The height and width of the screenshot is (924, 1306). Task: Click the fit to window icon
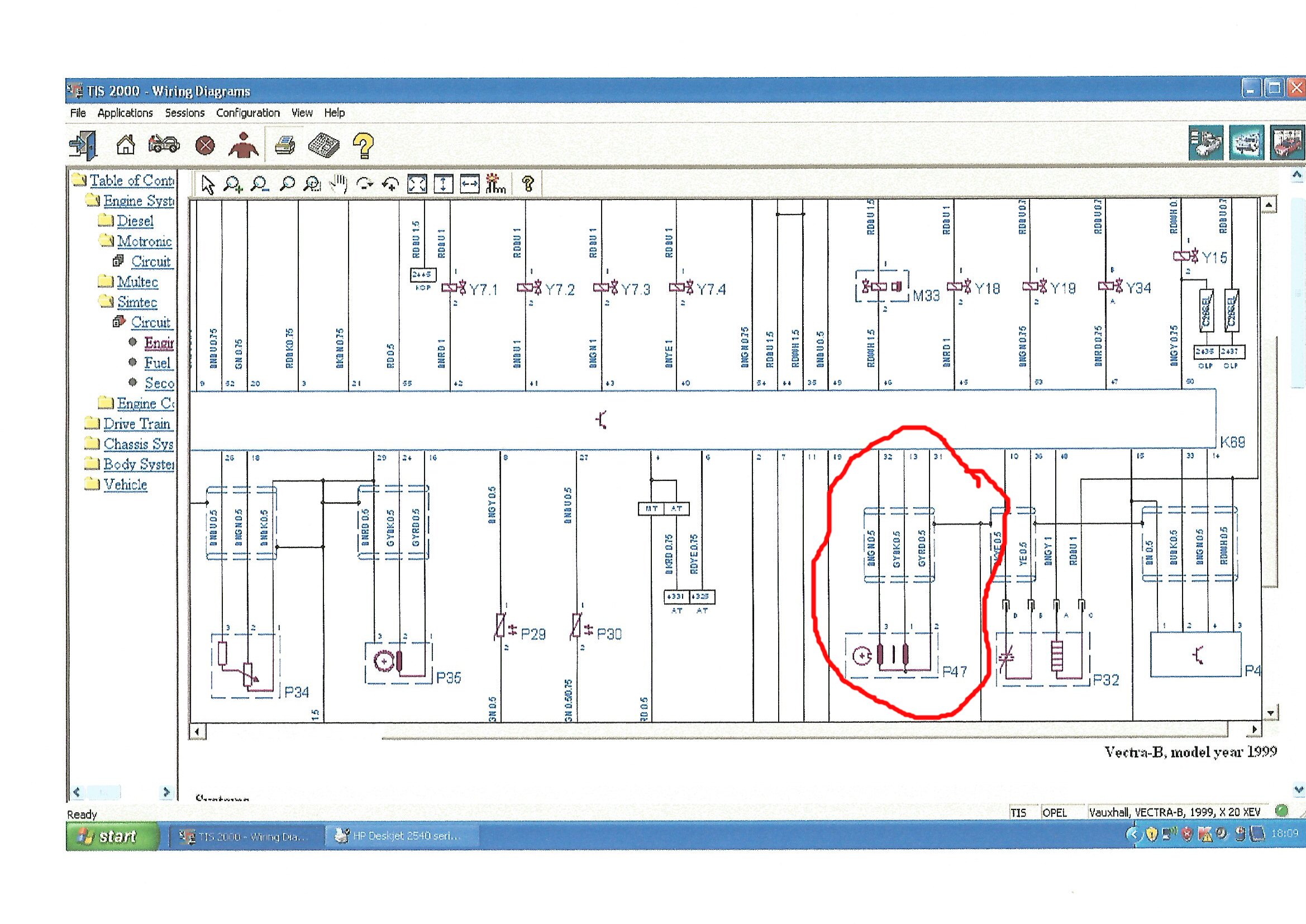click(x=417, y=184)
